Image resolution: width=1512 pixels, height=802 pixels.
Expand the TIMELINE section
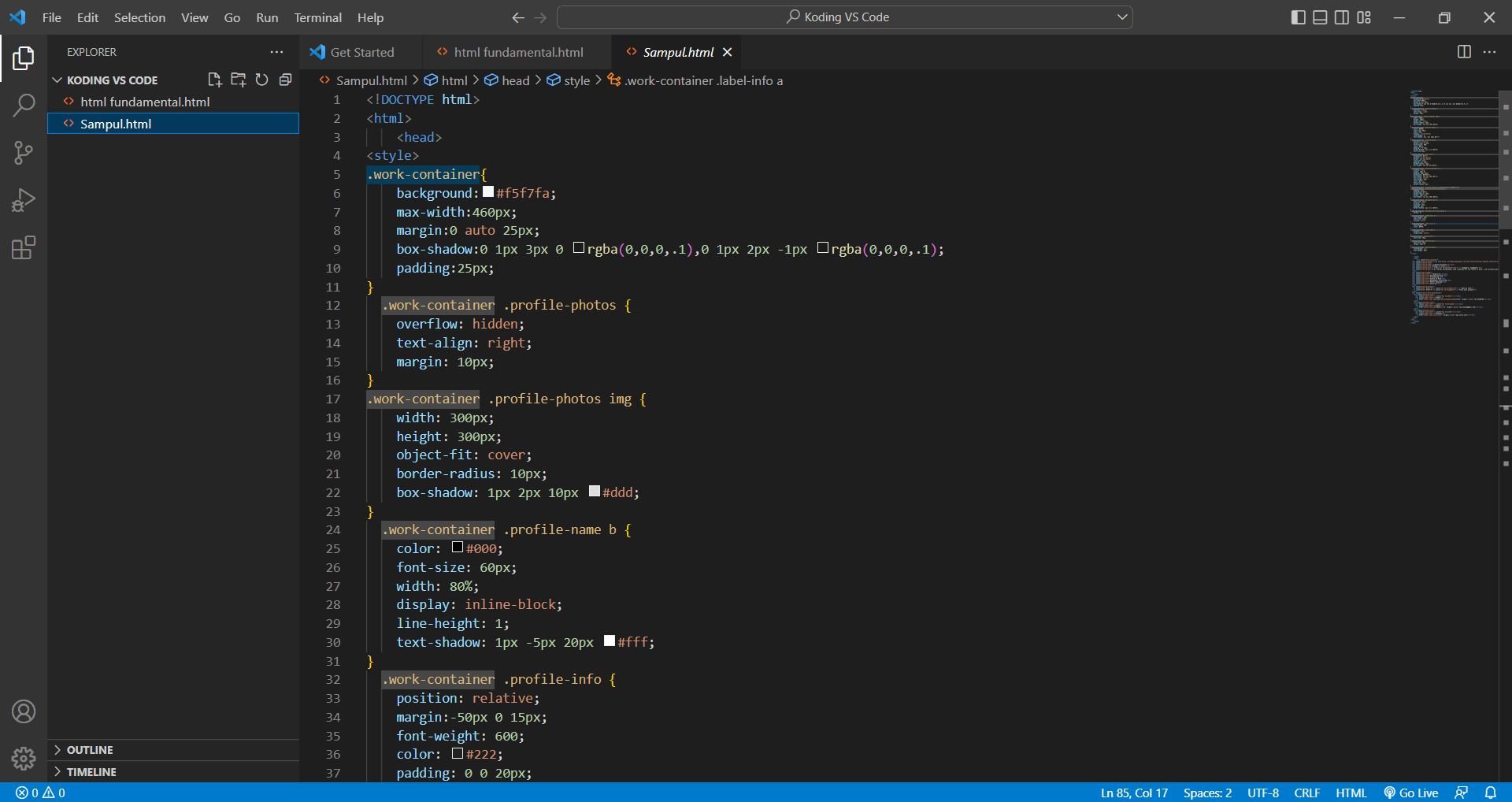click(x=91, y=772)
